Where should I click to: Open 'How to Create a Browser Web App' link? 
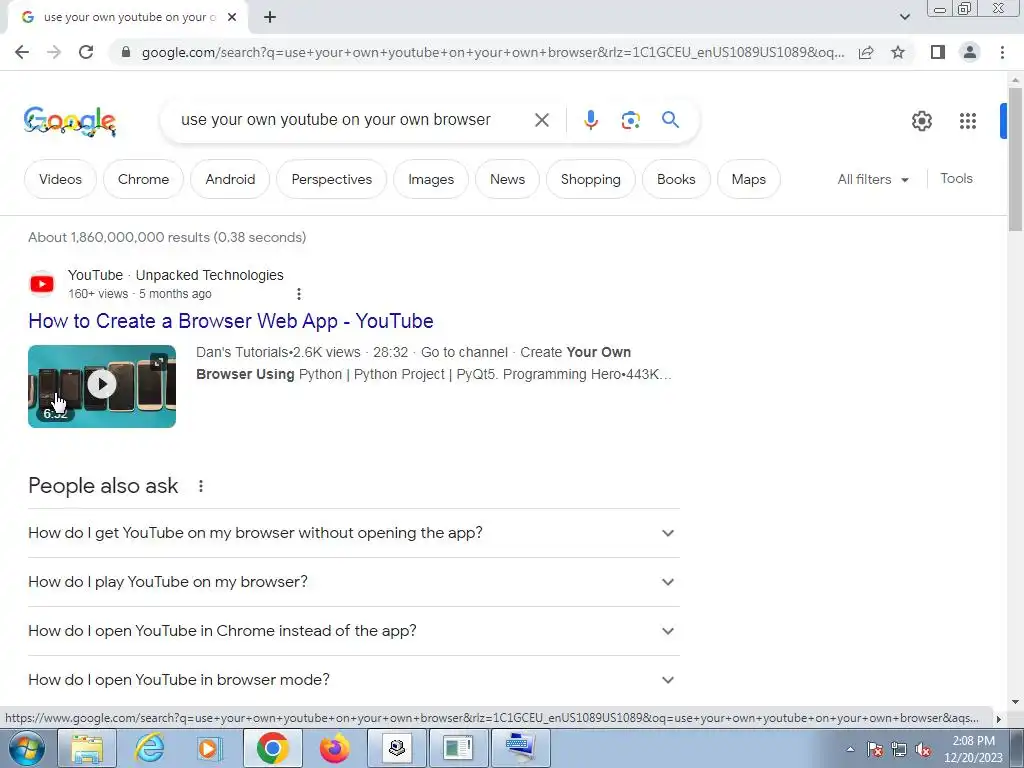tap(231, 321)
